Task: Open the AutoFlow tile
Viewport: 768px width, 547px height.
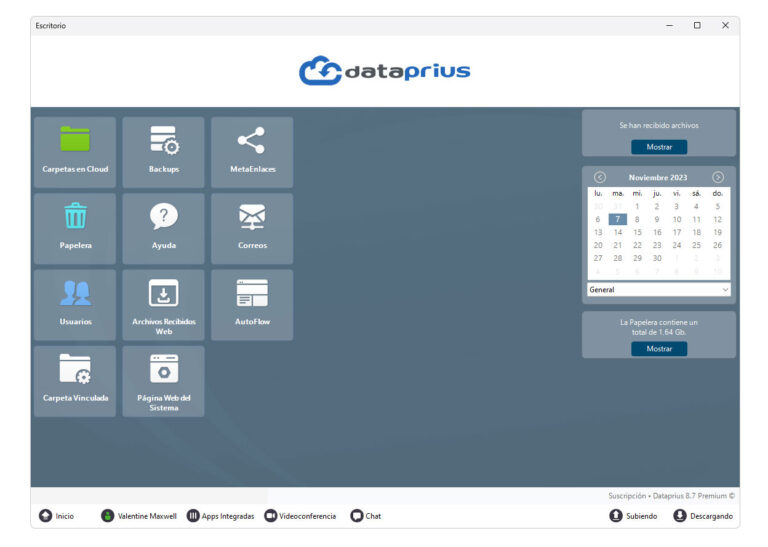Action: tap(252, 305)
